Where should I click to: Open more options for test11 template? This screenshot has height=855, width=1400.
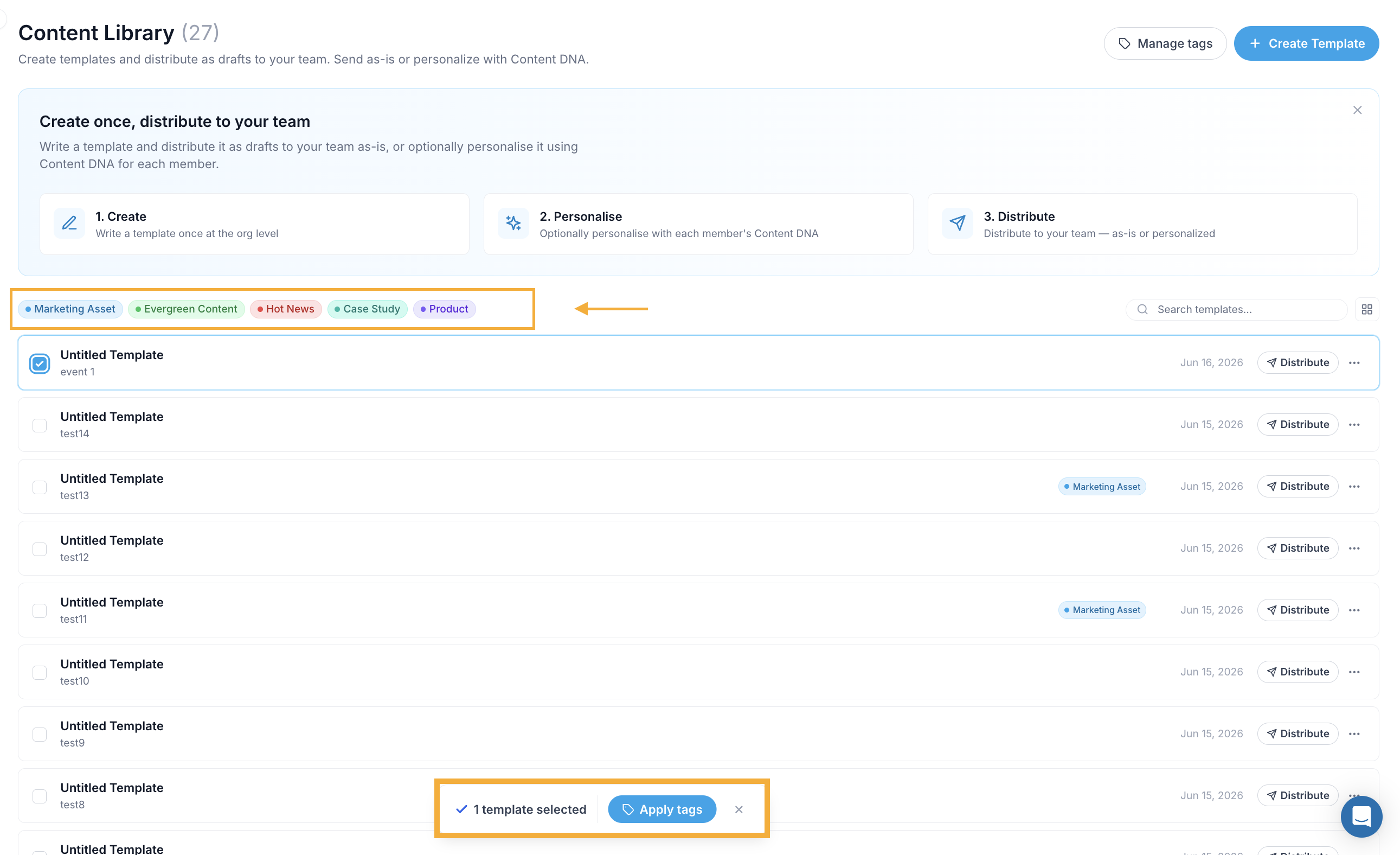(1354, 610)
